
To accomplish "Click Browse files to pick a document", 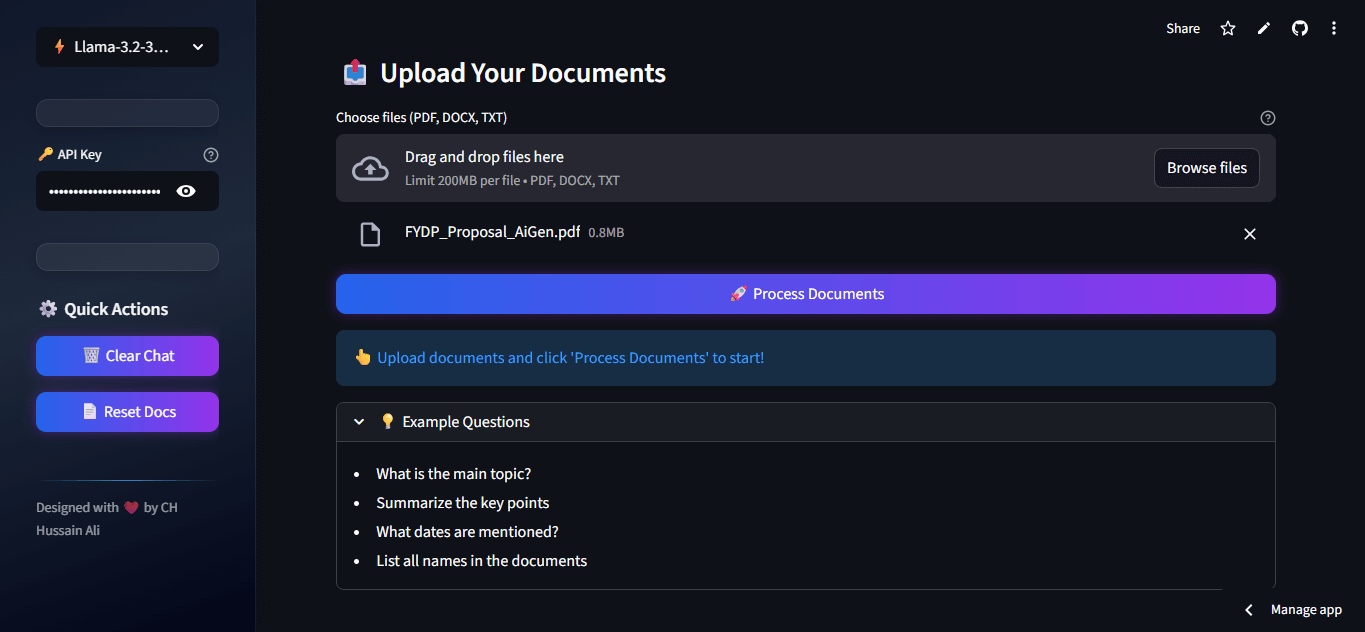I will coord(1206,167).
